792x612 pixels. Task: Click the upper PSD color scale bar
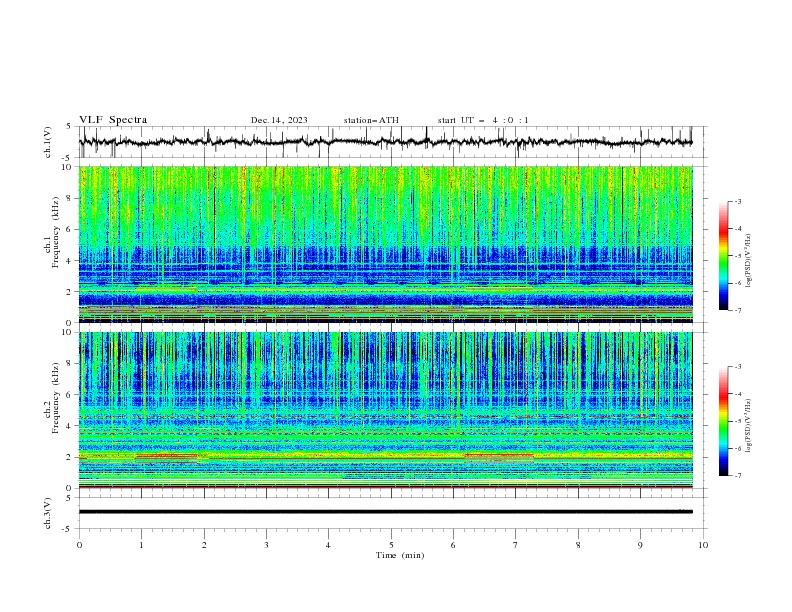coord(723,256)
